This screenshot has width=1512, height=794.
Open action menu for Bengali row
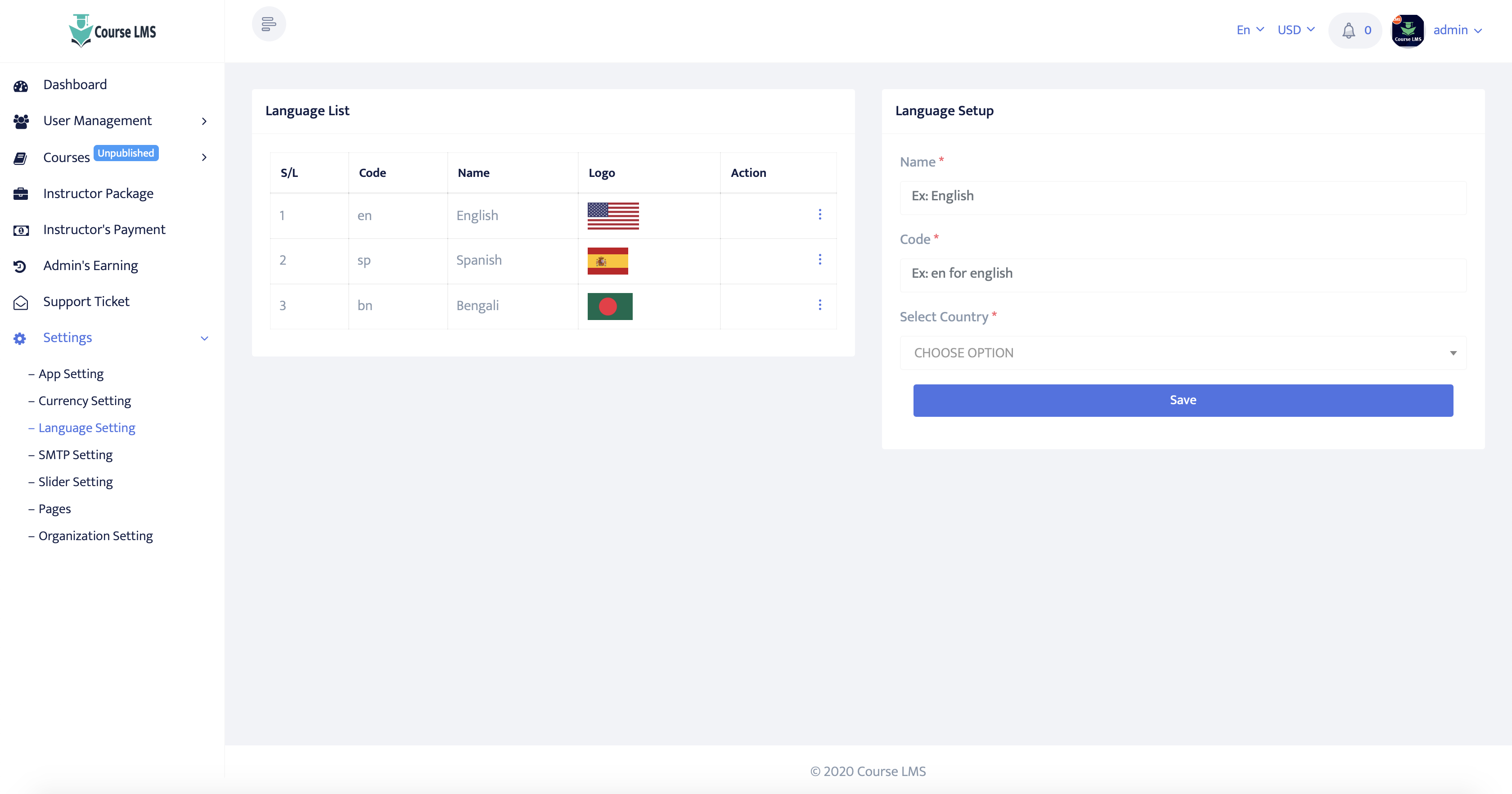coord(820,305)
